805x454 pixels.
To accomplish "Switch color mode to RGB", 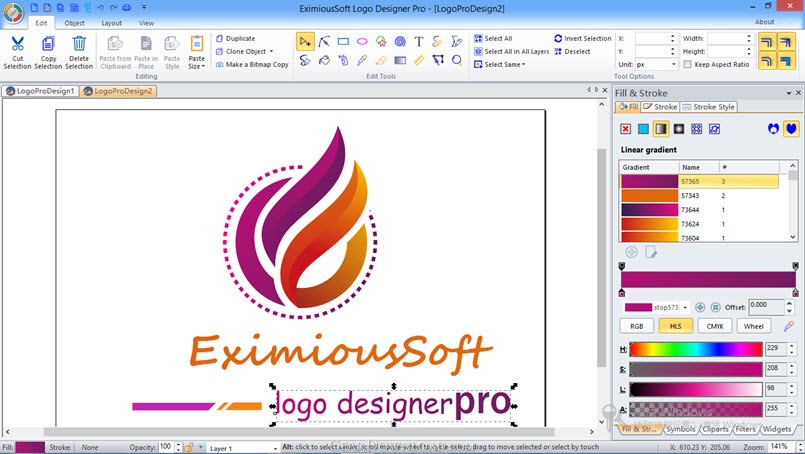I will click(637, 326).
